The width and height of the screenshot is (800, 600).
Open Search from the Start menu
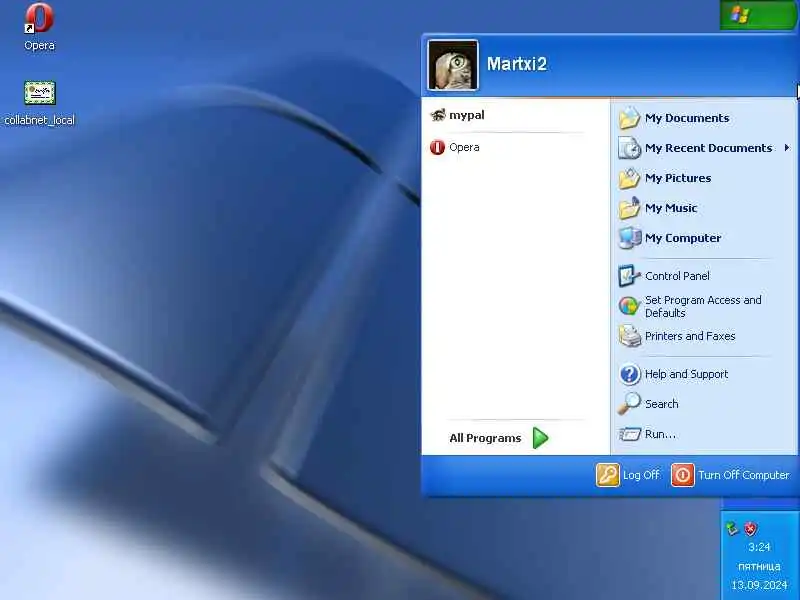[x=704, y=404]
